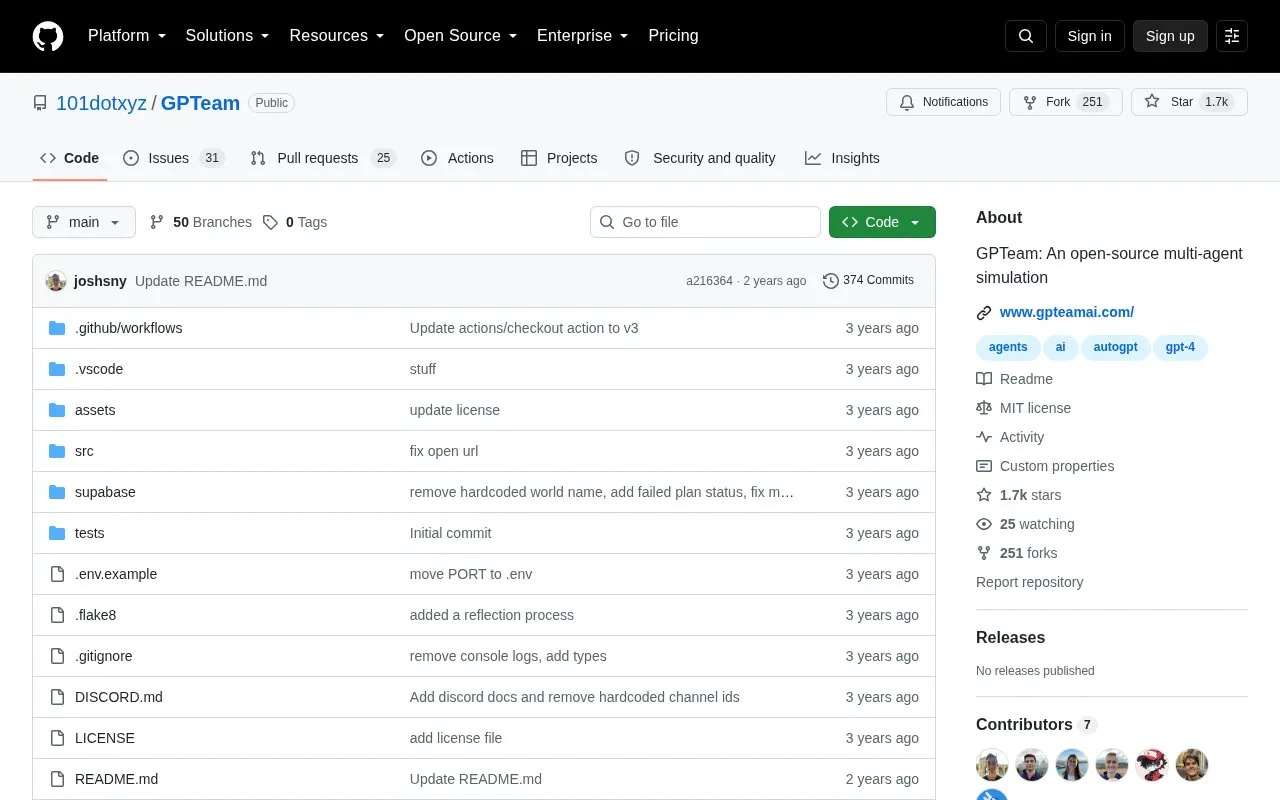Click the Go to file search field
The width and height of the screenshot is (1280, 800).
tap(705, 222)
